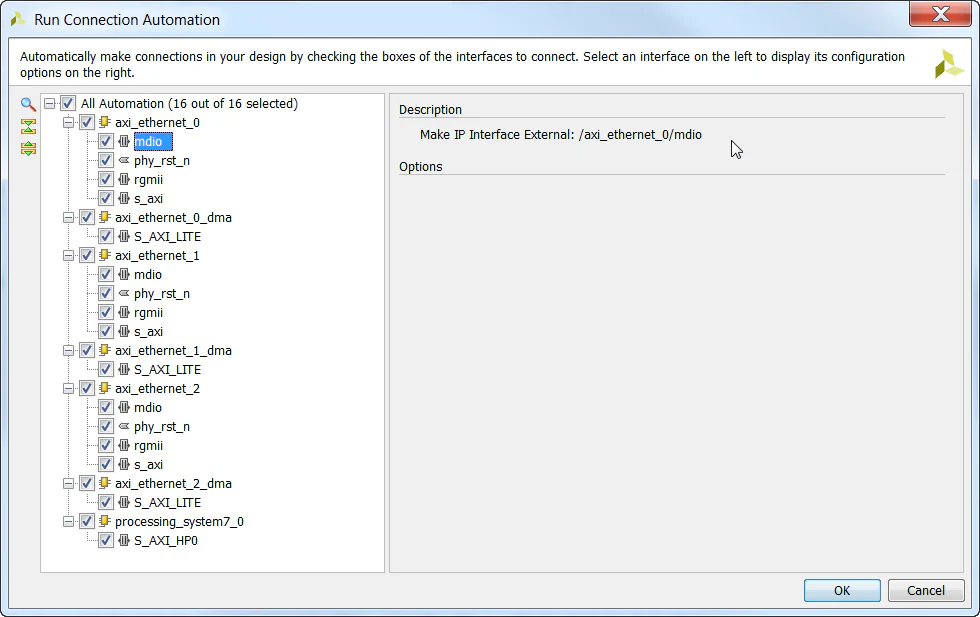Click the Collapse All tree icon
Image resolution: width=980 pixels, height=617 pixels.
(28, 127)
